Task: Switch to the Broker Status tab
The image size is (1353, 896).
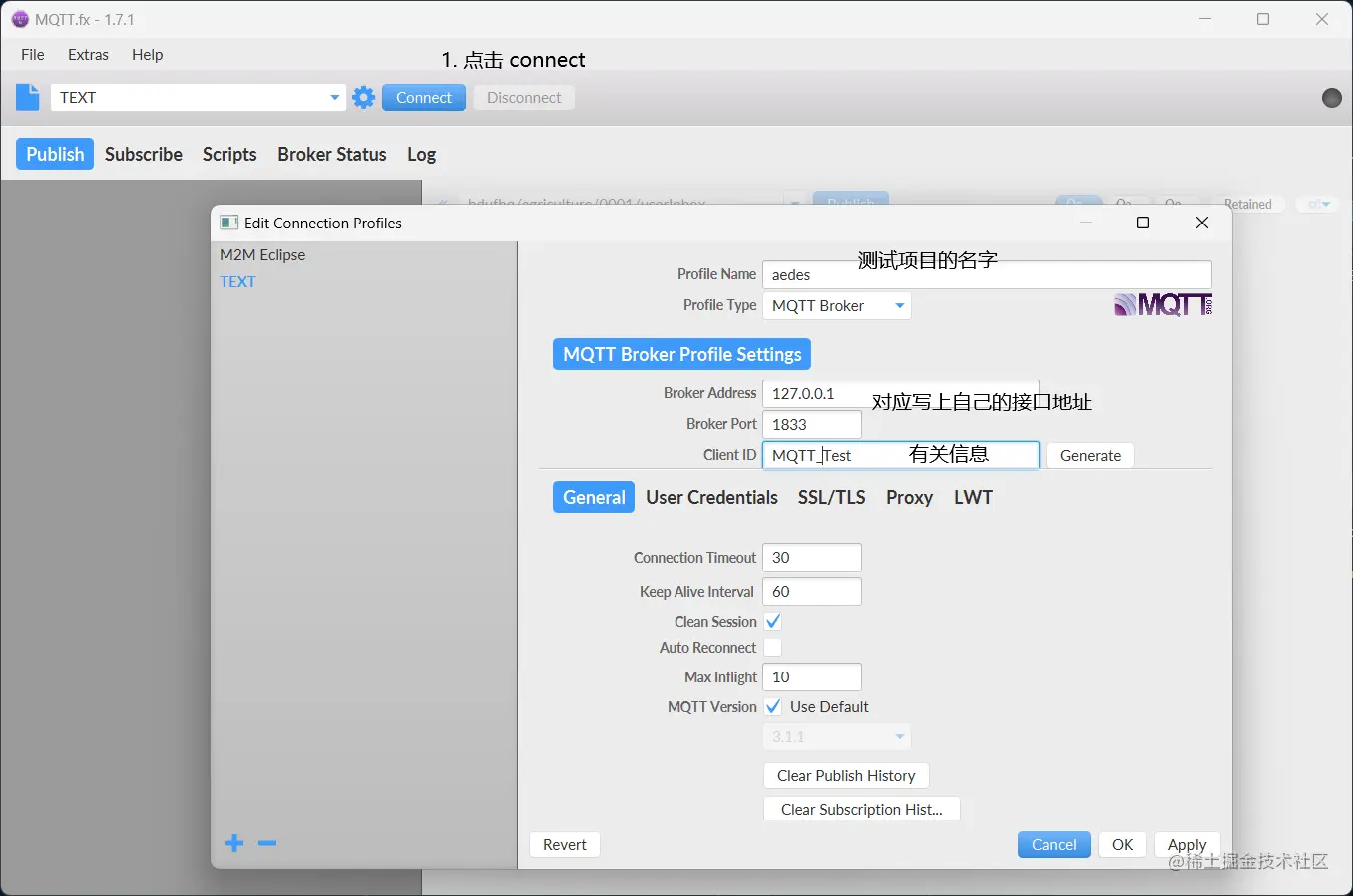Action: pos(332,154)
